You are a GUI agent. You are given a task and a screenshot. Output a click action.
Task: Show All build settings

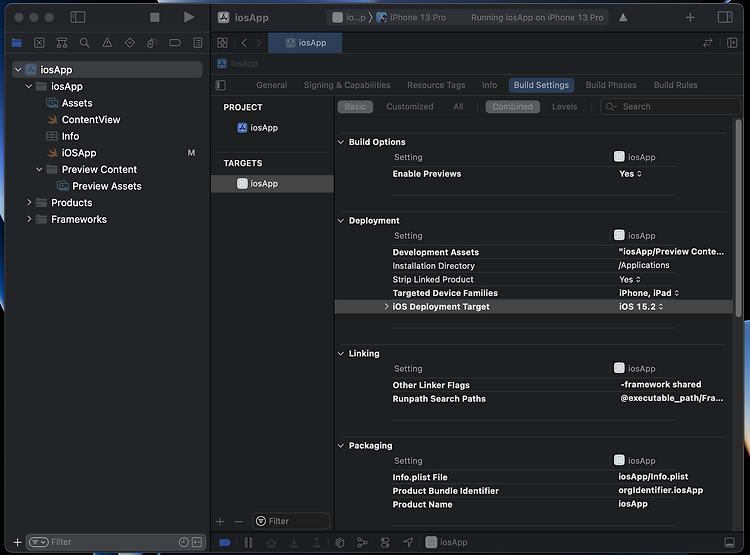pyautogui.click(x=458, y=106)
